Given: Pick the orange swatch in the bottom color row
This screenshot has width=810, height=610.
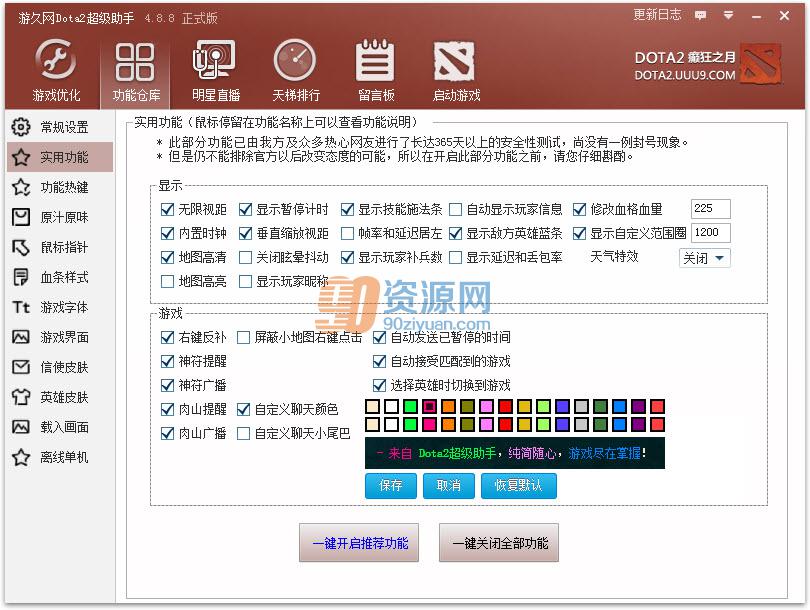Looking at the screenshot, I should tap(448, 425).
